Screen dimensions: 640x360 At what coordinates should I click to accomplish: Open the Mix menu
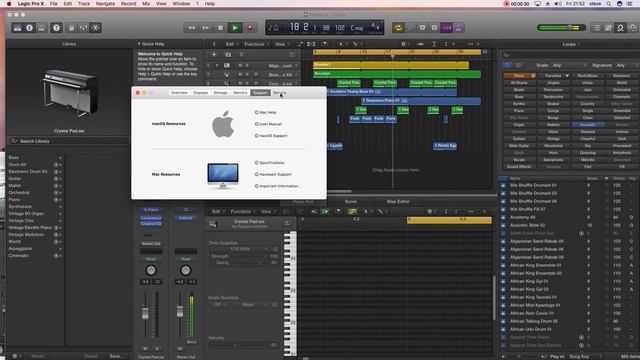point(146,4)
